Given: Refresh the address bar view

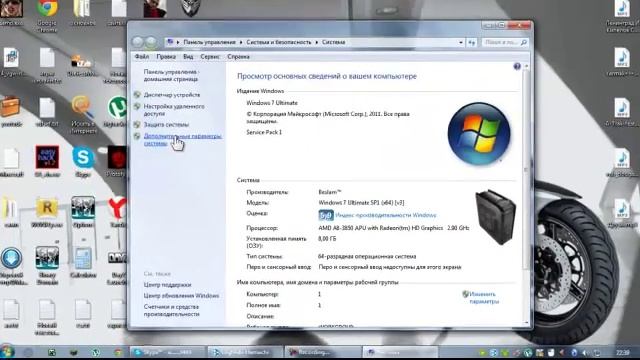Looking at the screenshot, I should coord(472,42).
